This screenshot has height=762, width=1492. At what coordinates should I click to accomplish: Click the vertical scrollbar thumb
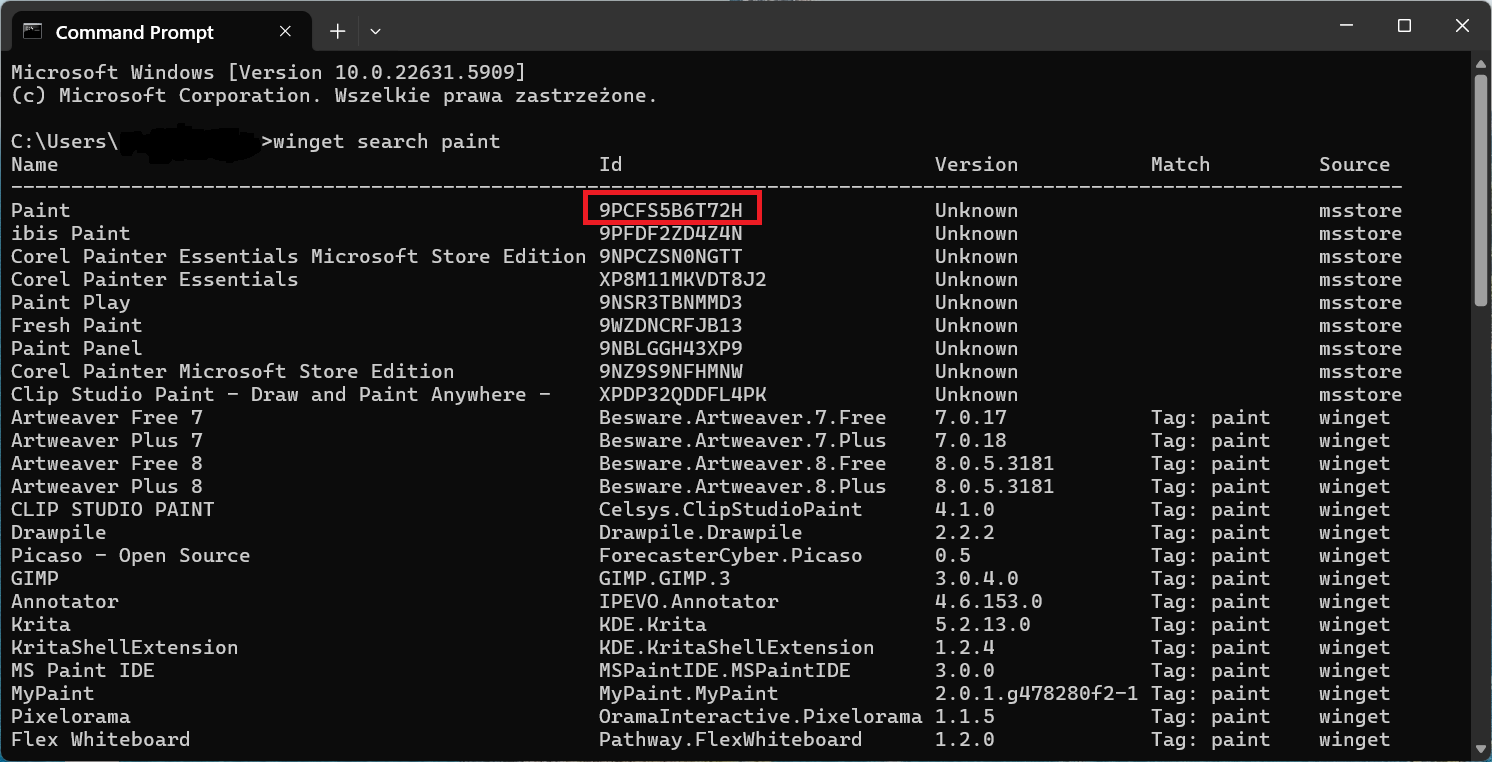1481,190
